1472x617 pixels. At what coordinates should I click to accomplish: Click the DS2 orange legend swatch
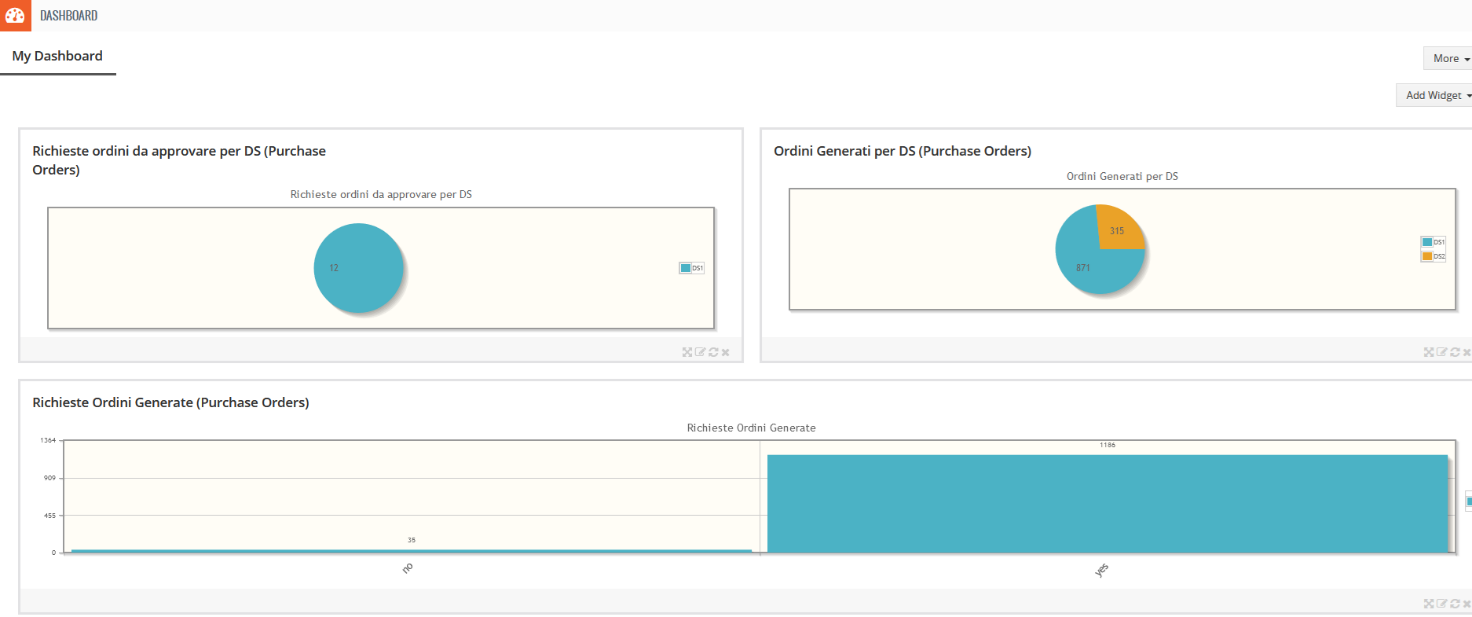pyautogui.click(x=1426, y=256)
